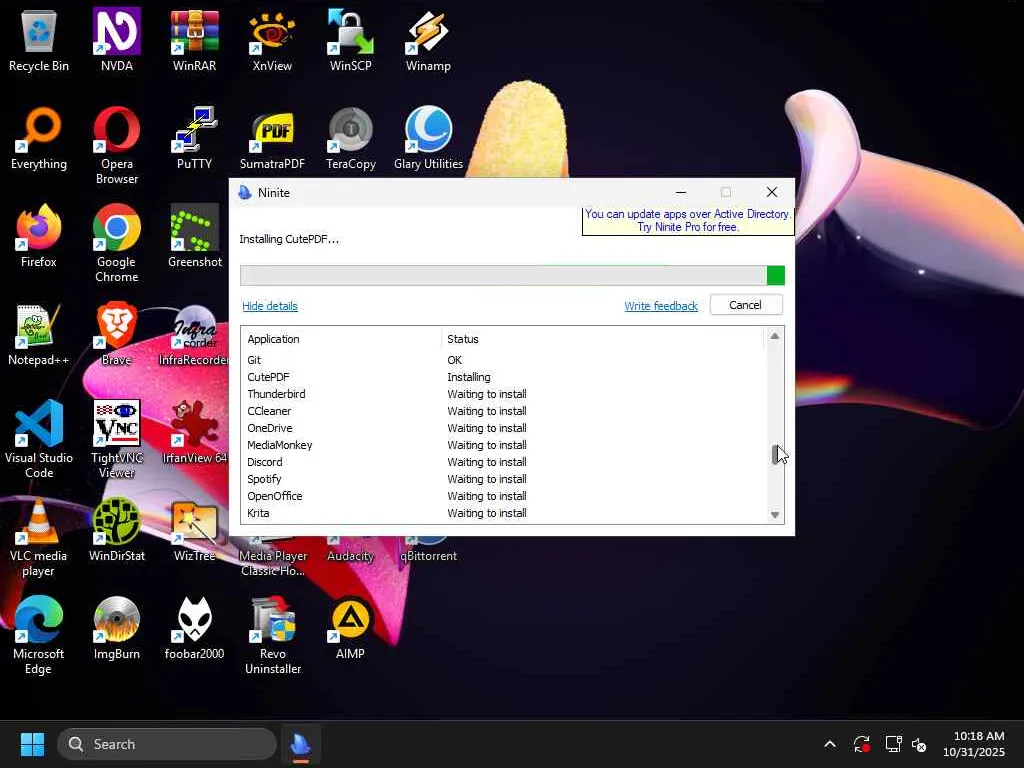Select the CutePDF row
The image size is (1024, 768).
click(x=503, y=377)
